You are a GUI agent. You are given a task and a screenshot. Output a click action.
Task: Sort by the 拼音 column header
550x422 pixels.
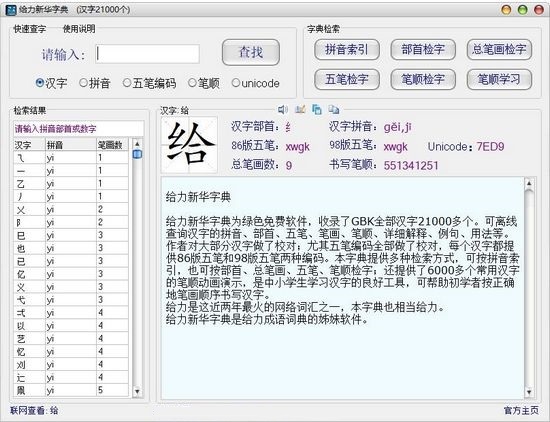(x=71, y=145)
